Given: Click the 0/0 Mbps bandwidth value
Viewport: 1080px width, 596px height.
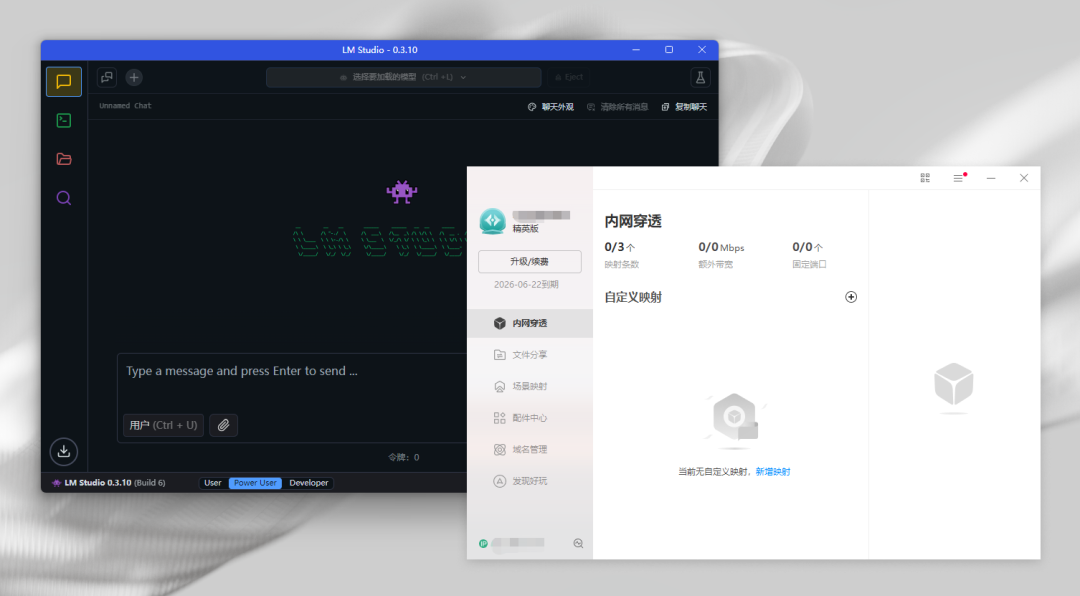Looking at the screenshot, I should pyautogui.click(x=721, y=247).
